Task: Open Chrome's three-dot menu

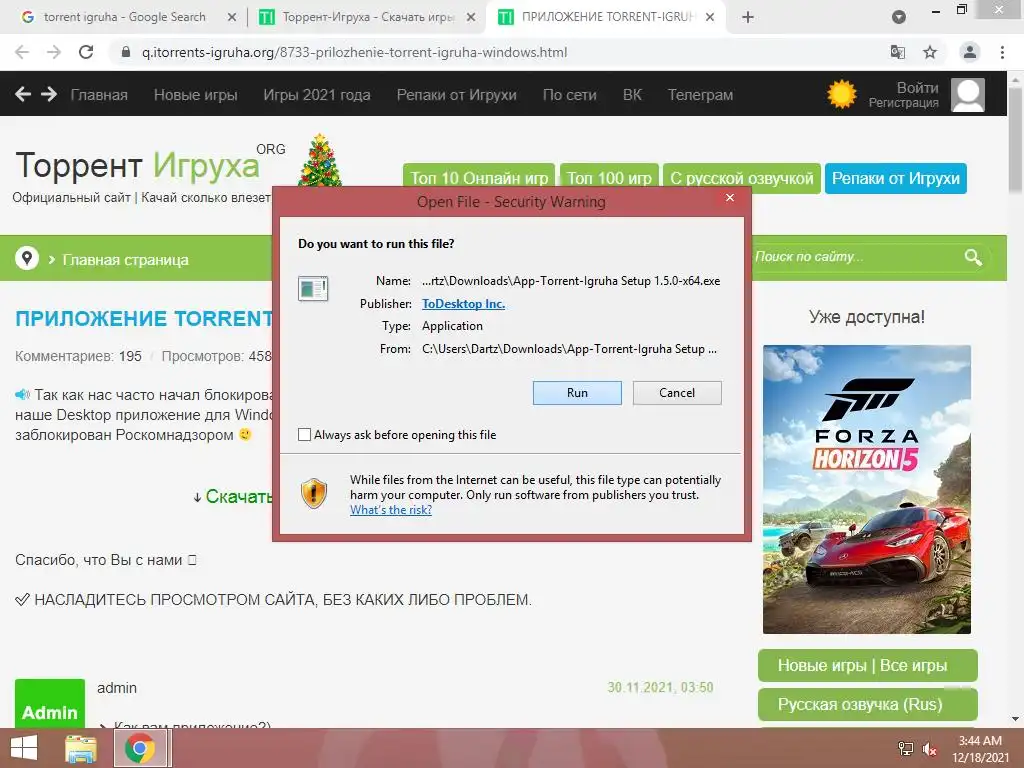Action: click(x=1002, y=52)
